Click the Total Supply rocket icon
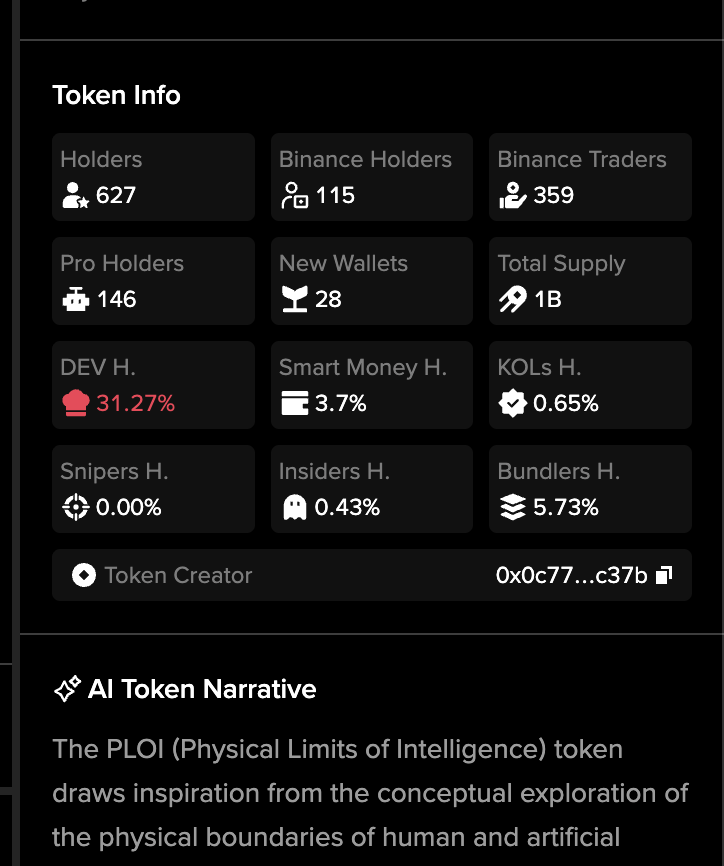 tap(512, 300)
